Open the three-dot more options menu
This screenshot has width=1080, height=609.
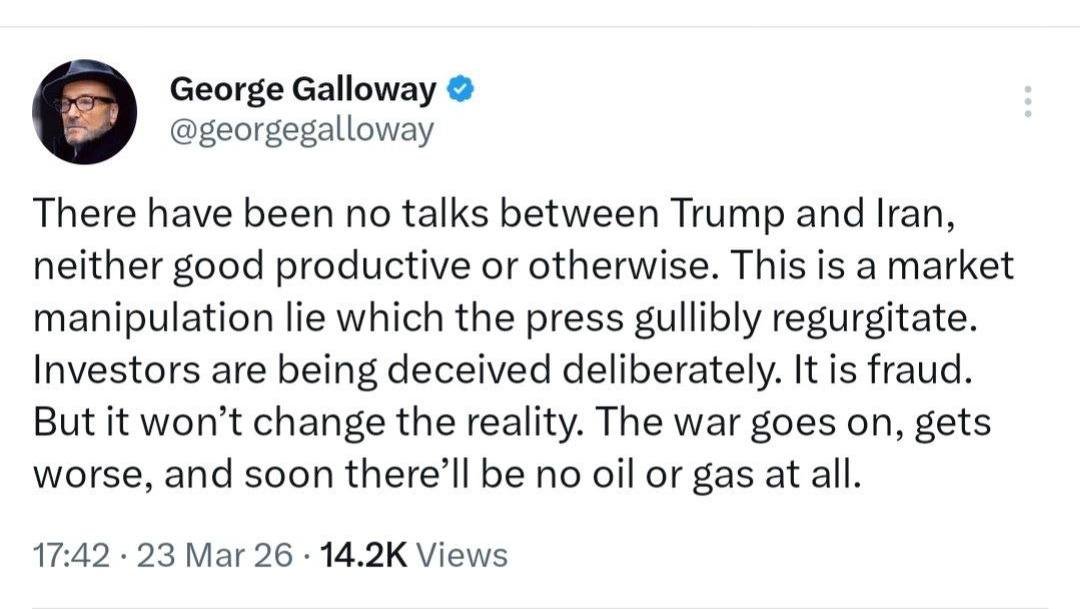(1027, 102)
